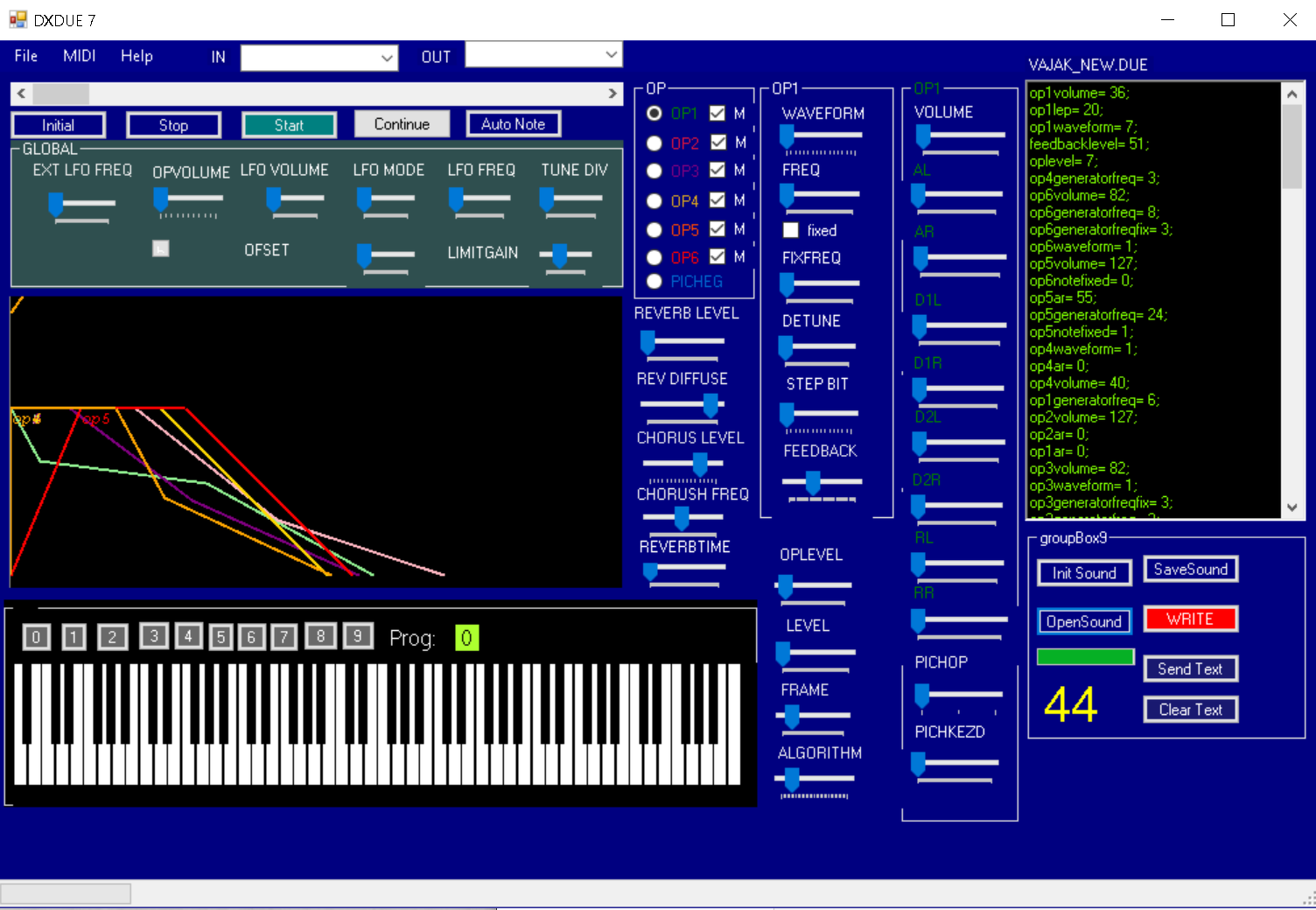Viewport: 1316px width, 910px height.
Task: Select program number 9 button
Action: (358, 636)
